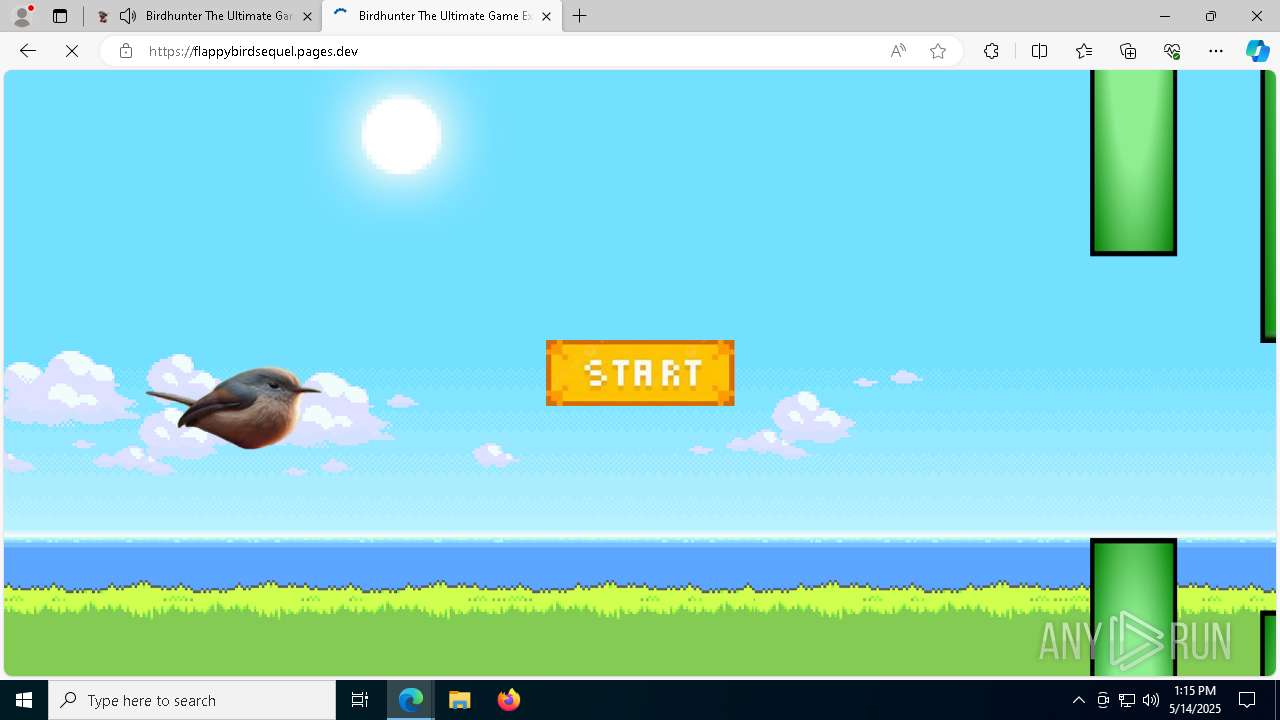Close the first Birdhunter tab
The image size is (1280, 720).
click(307, 16)
